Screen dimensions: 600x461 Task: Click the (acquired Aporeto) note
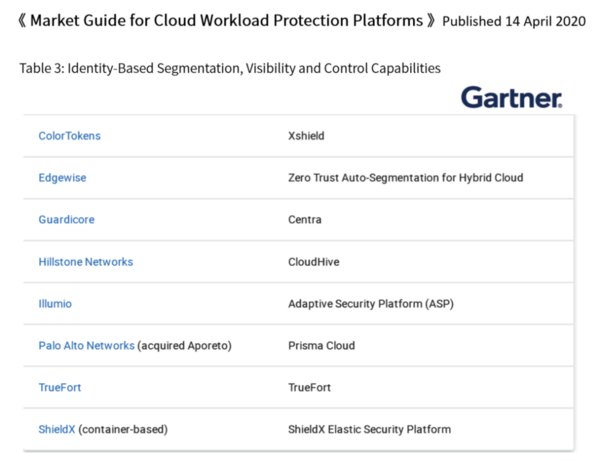point(184,345)
